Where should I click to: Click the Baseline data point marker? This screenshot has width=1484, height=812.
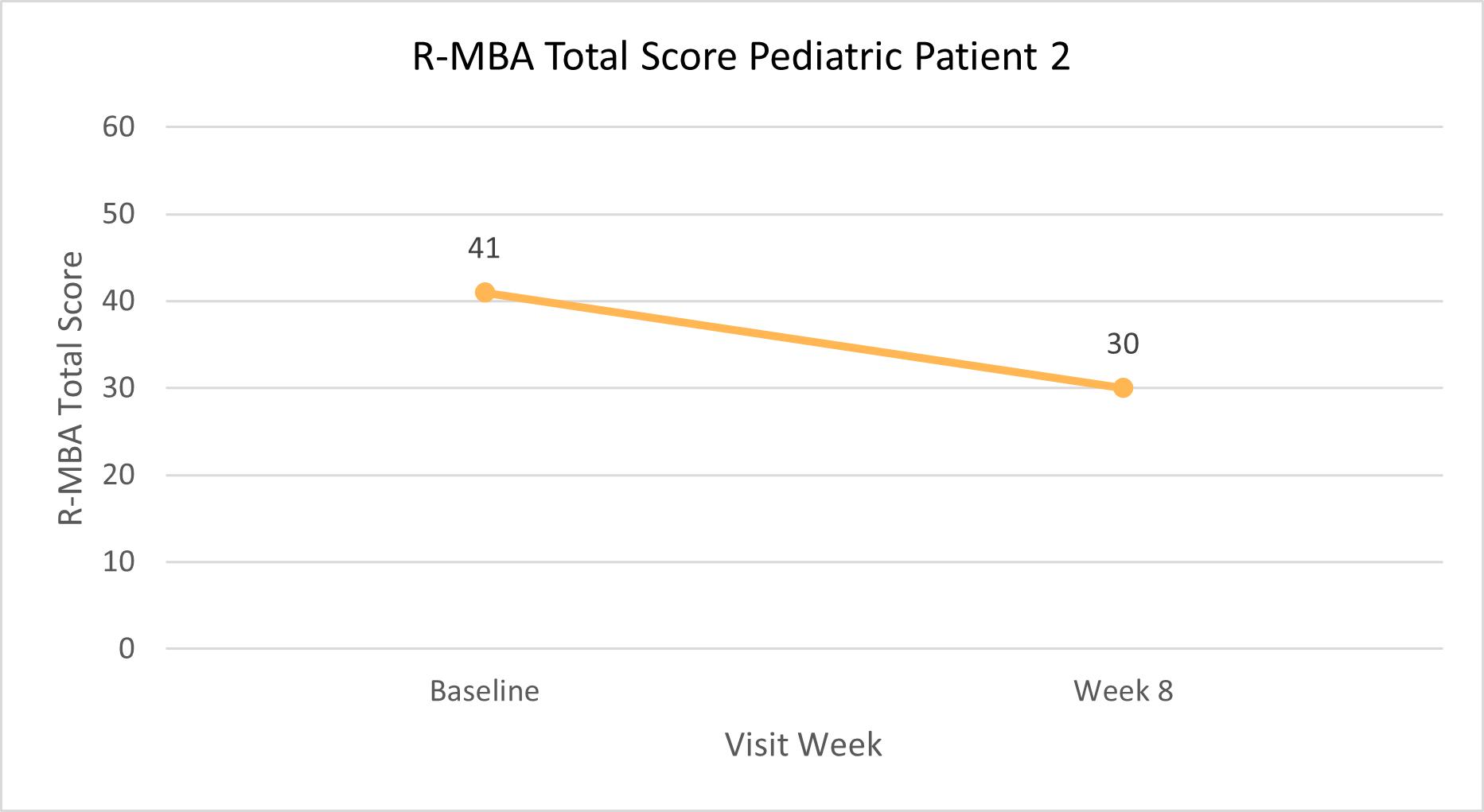[485, 293]
